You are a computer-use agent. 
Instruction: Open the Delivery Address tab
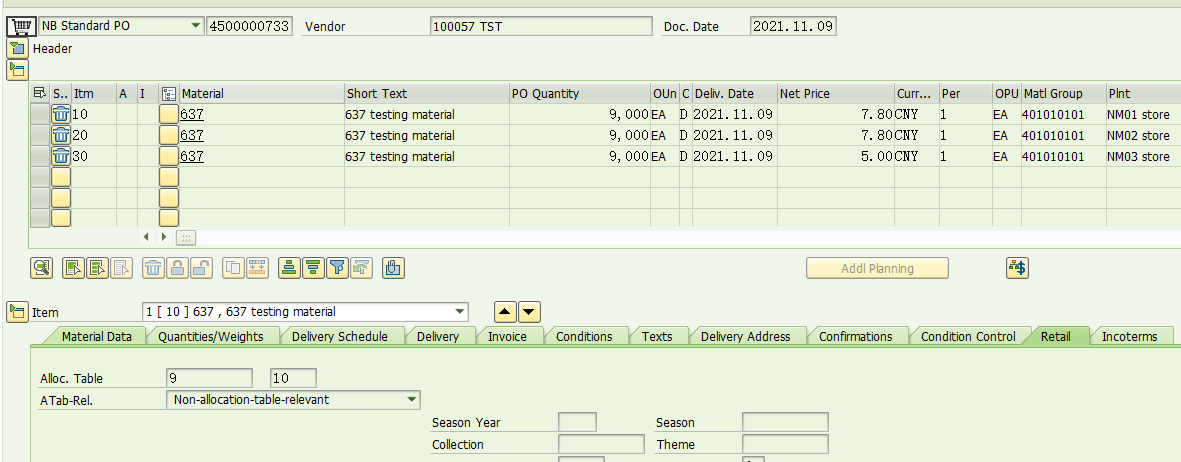coord(746,336)
